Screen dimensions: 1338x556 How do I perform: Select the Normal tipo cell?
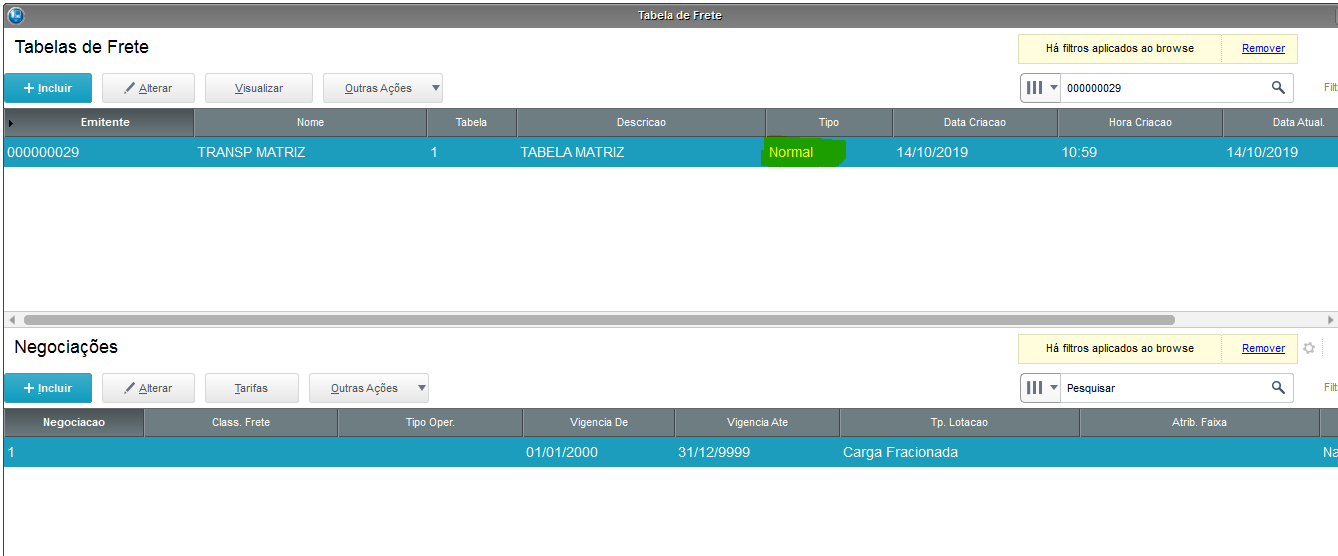[x=829, y=152]
